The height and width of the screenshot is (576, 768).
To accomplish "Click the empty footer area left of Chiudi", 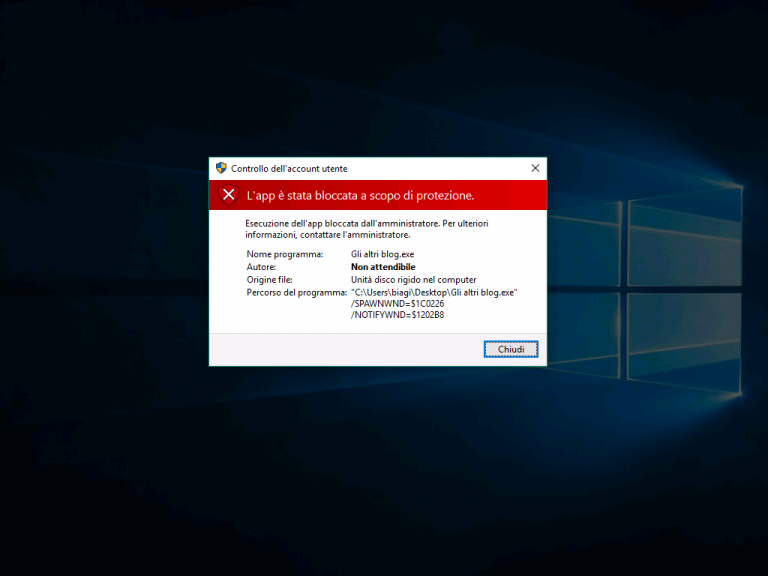I will coord(340,349).
